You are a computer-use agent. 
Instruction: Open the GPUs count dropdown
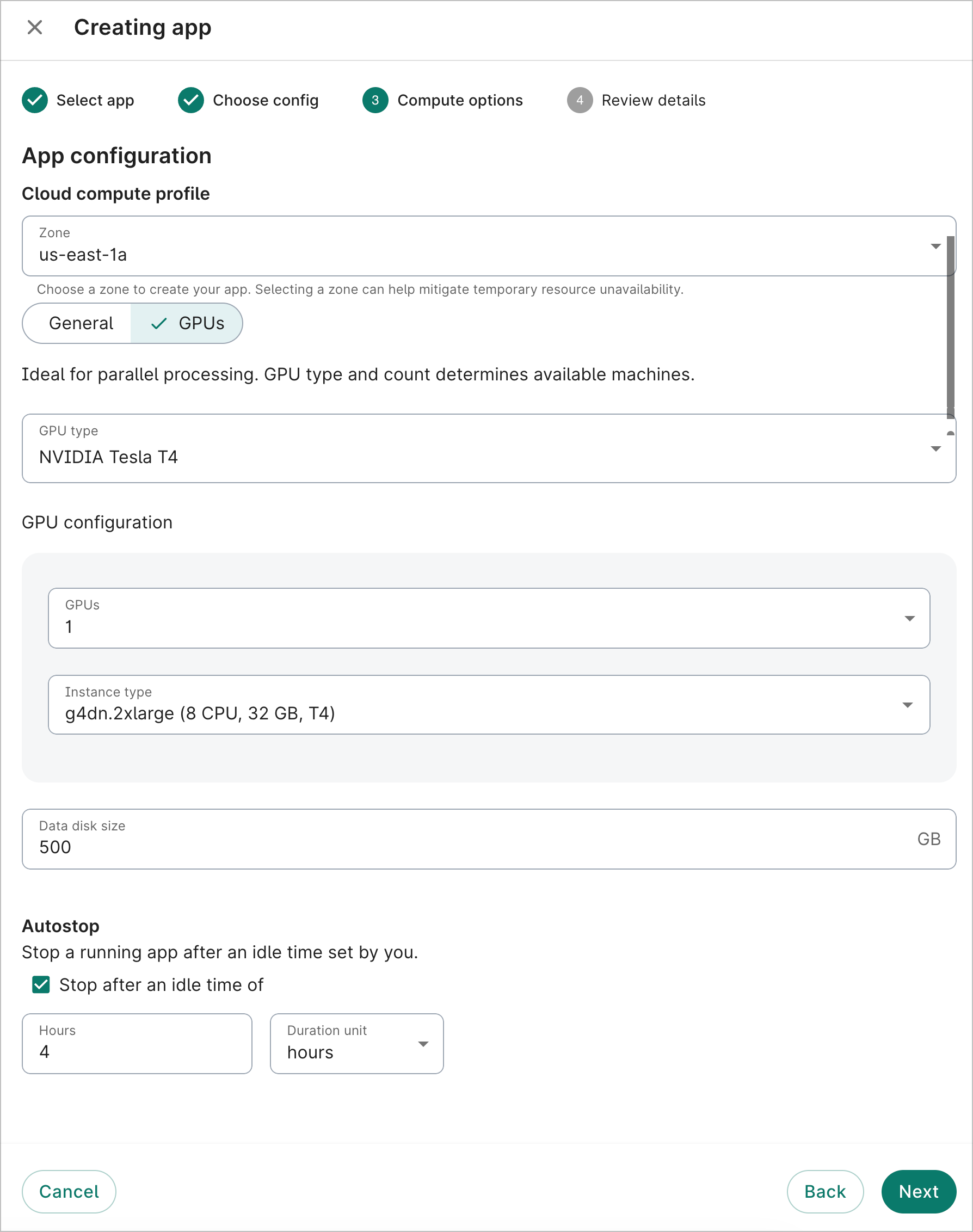pos(488,618)
